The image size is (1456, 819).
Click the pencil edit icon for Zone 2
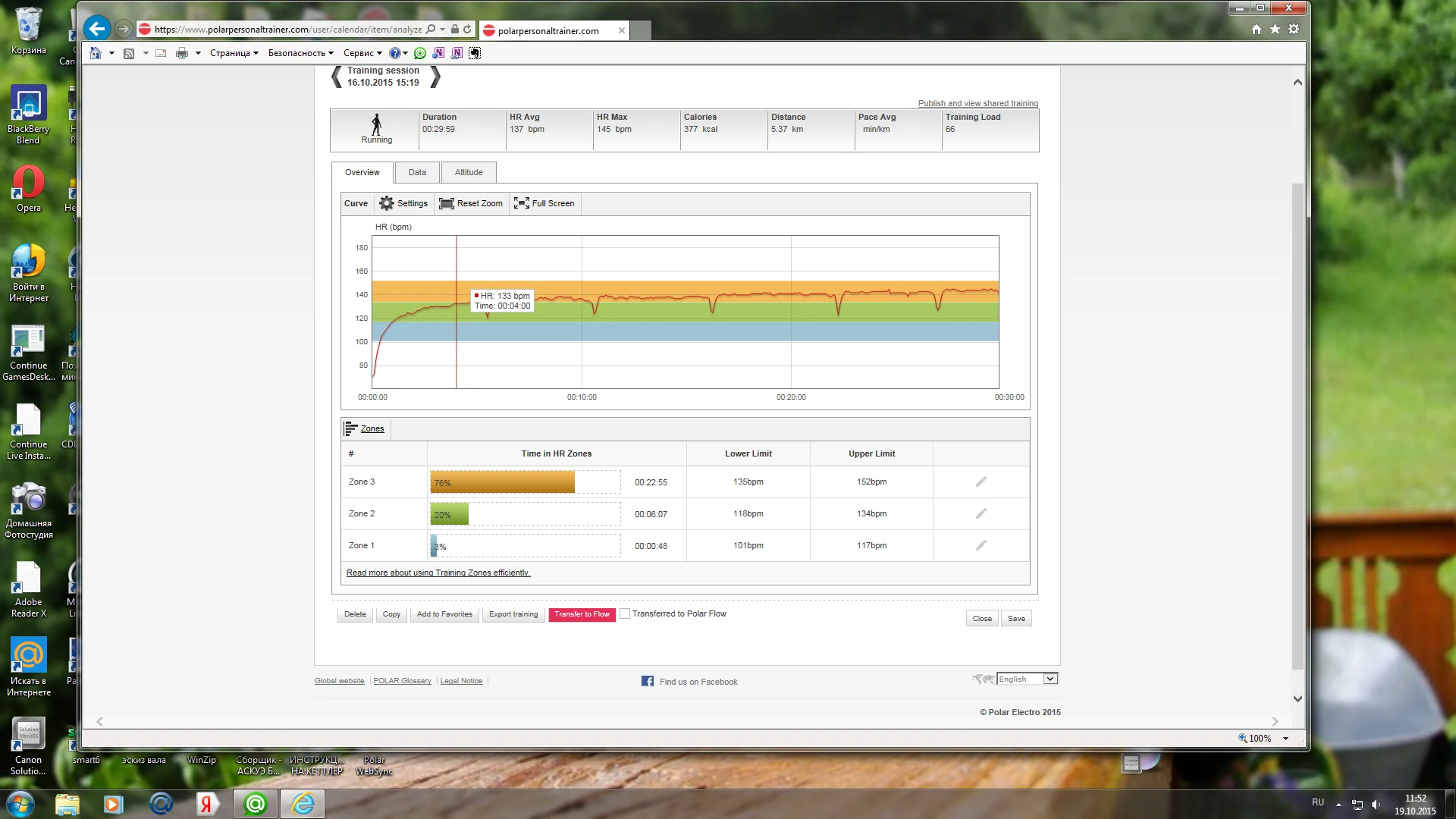point(981,514)
